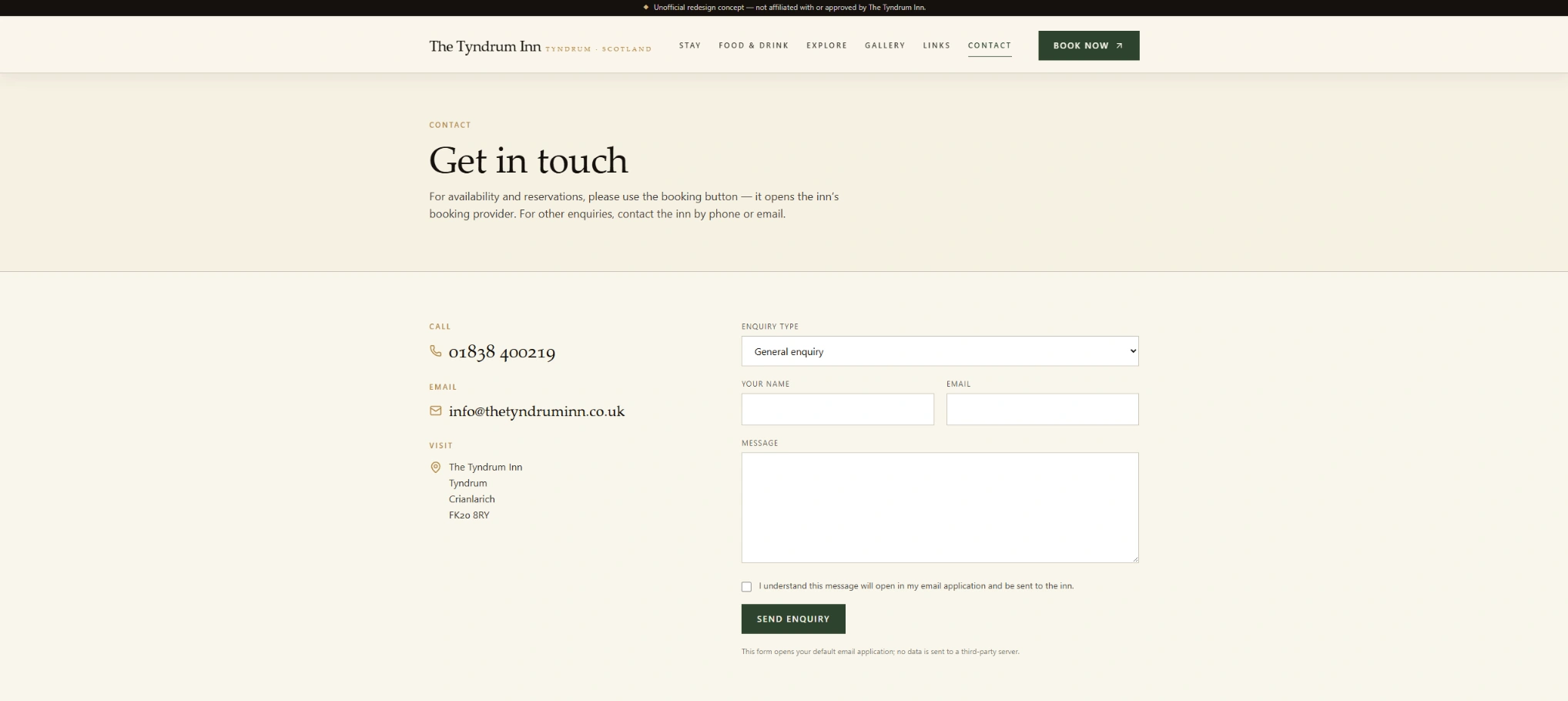Open the Links navigation item
This screenshot has width=1568, height=701.
click(x=936, y=45)
